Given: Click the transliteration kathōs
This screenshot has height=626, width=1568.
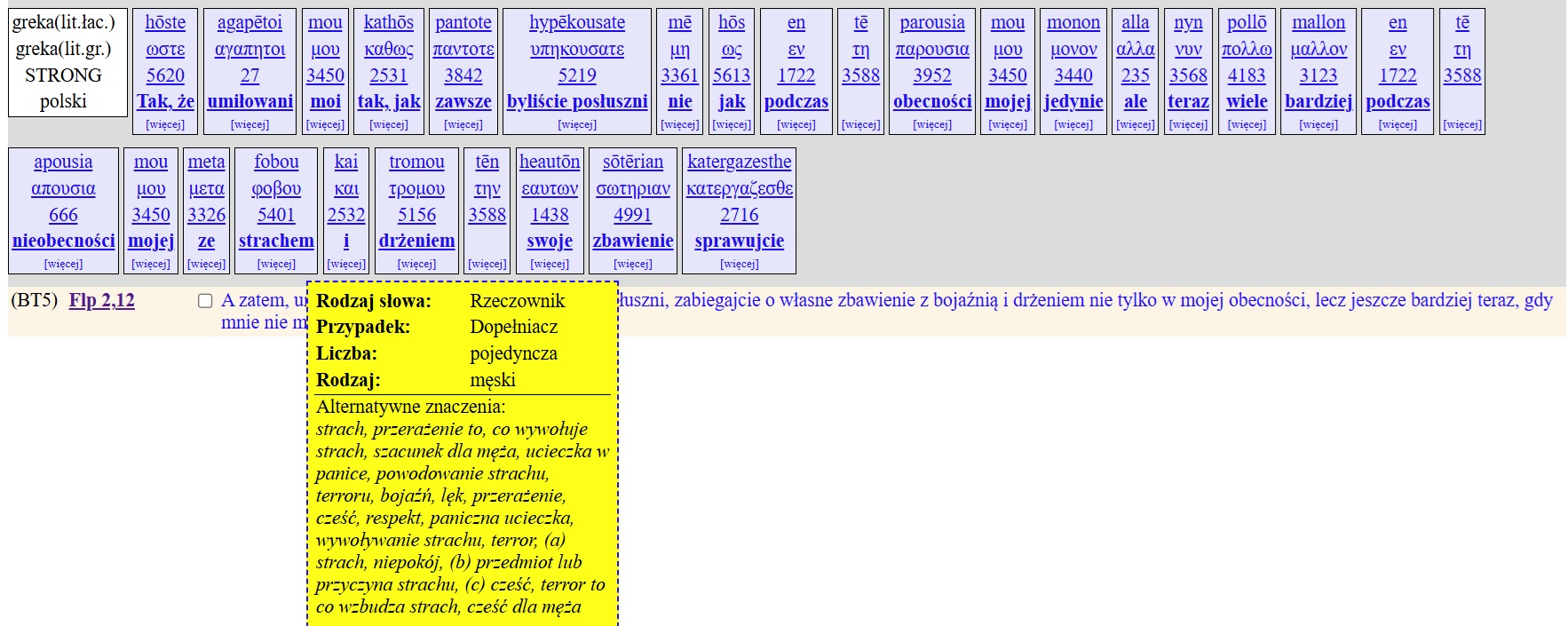Looking at the screenshot, I should (x=389, y=22).
